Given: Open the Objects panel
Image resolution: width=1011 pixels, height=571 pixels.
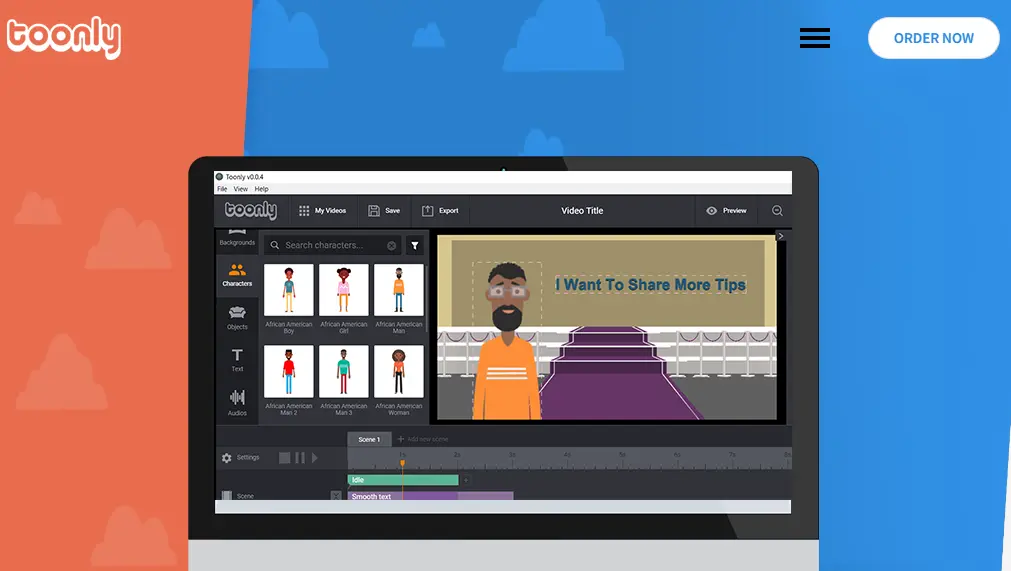Looking at the screenshot, I should point(237,317).
